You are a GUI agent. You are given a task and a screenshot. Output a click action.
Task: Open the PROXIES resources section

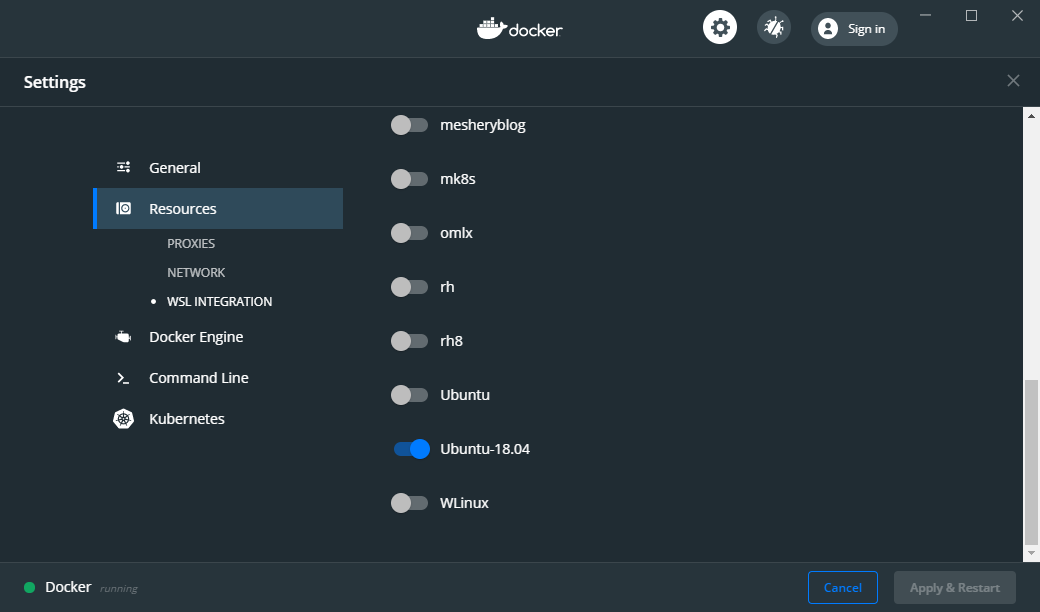pos(192,243)
